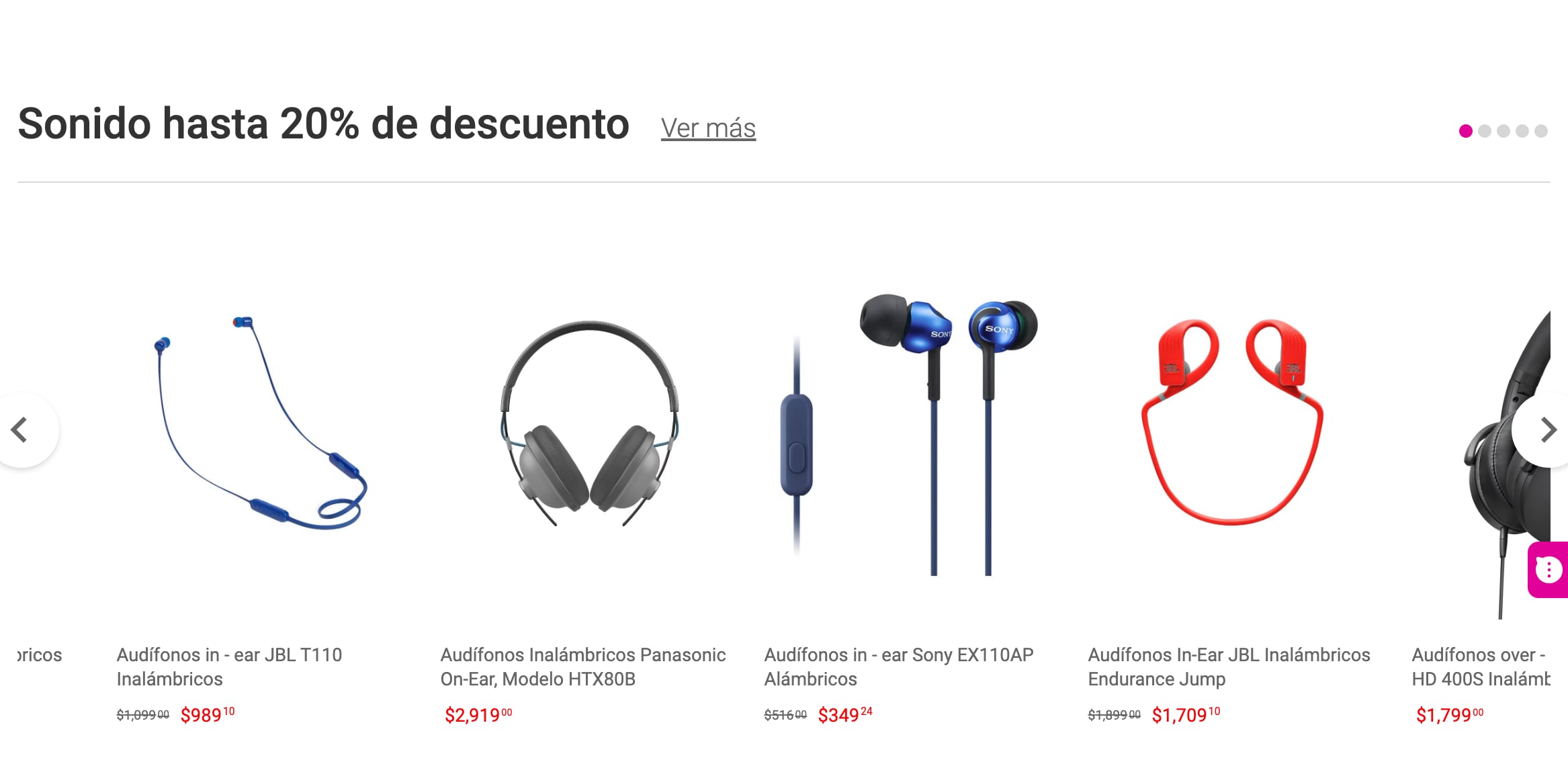Click the gray Panasonic headphones image
Image resolution: width=1568 pixels, height=758 pixels.
590,423
